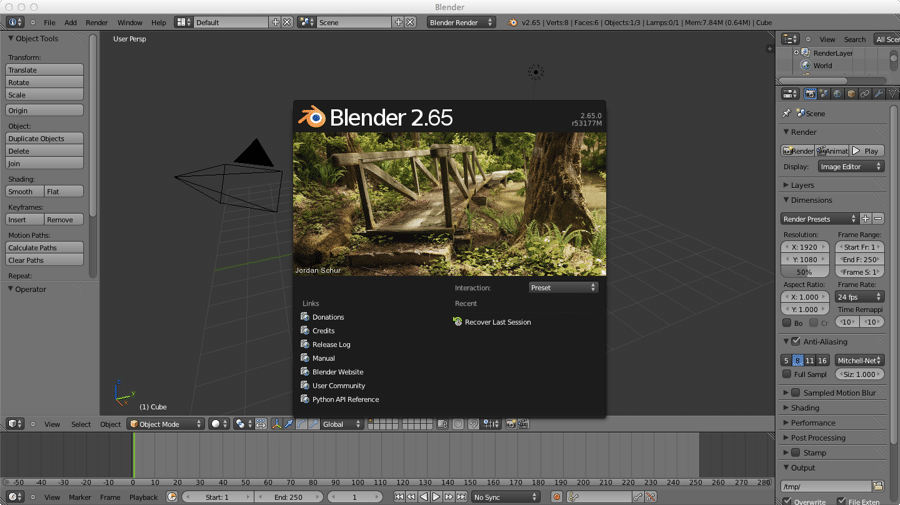Open the Render menu

96,22
